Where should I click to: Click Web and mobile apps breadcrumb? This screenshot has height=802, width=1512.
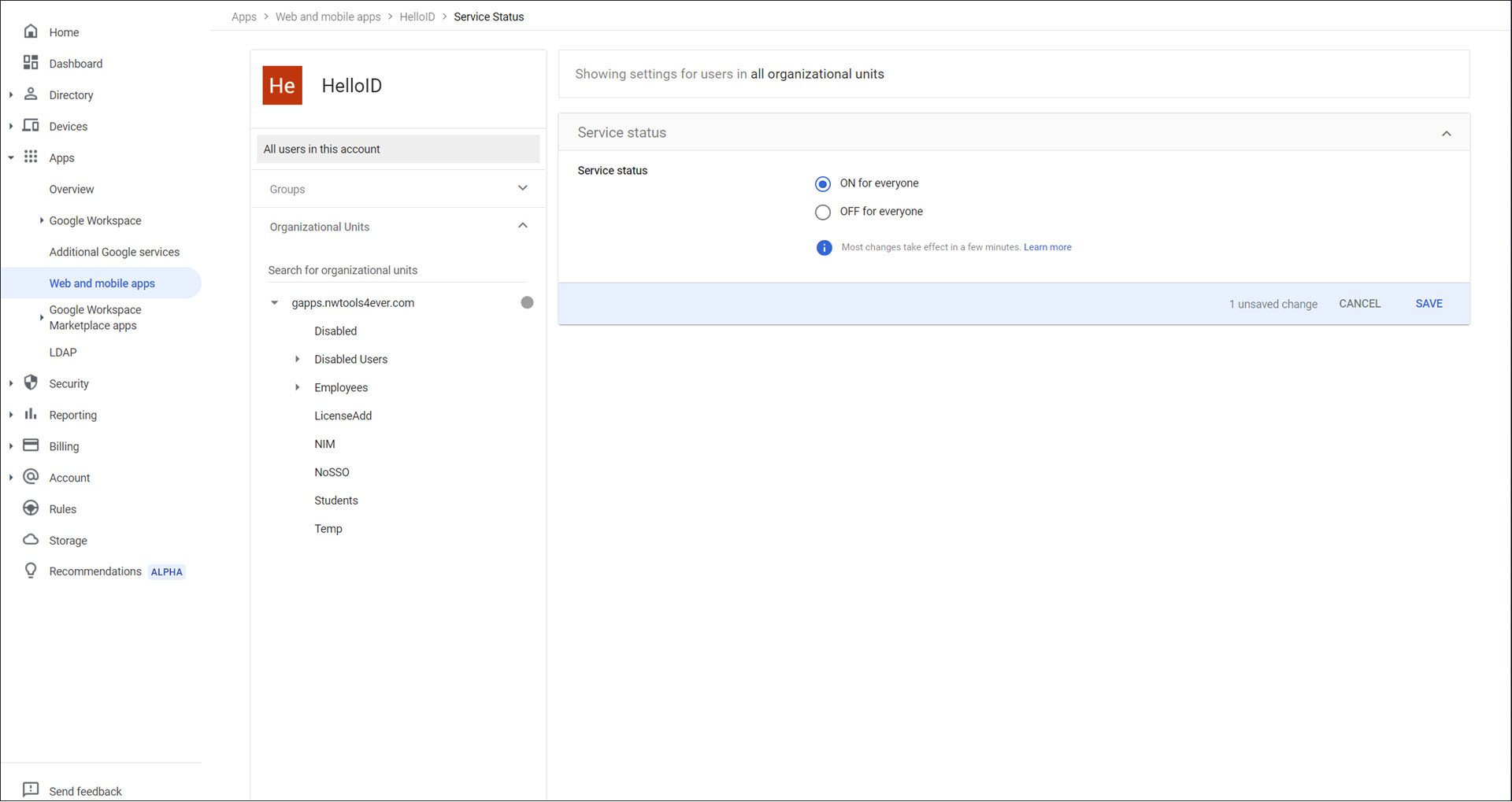328,17
